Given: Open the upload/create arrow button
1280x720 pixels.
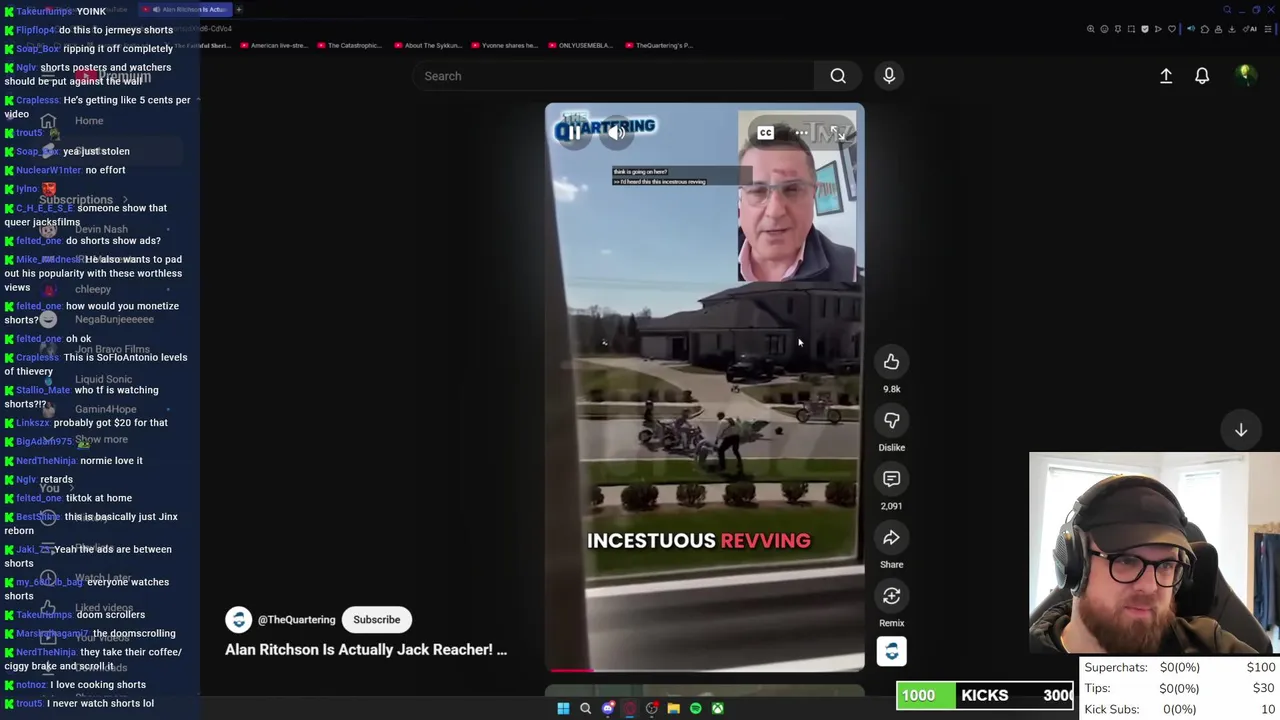Looking at the screenshot, I should click(x=1166, y=76).
